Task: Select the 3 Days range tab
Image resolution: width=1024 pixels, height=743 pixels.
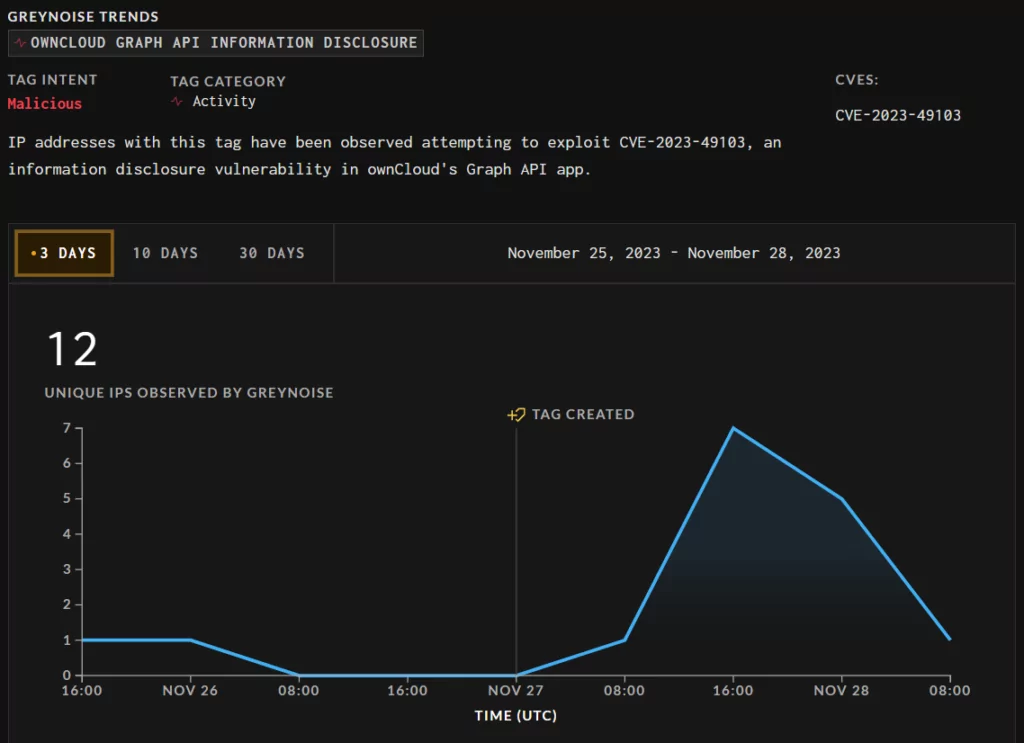Action: click(x=64, y=253)
